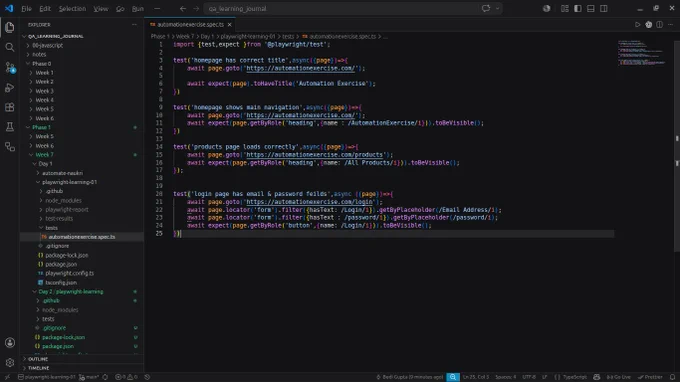
Task: Split the editor right
Action: point(659,25)
